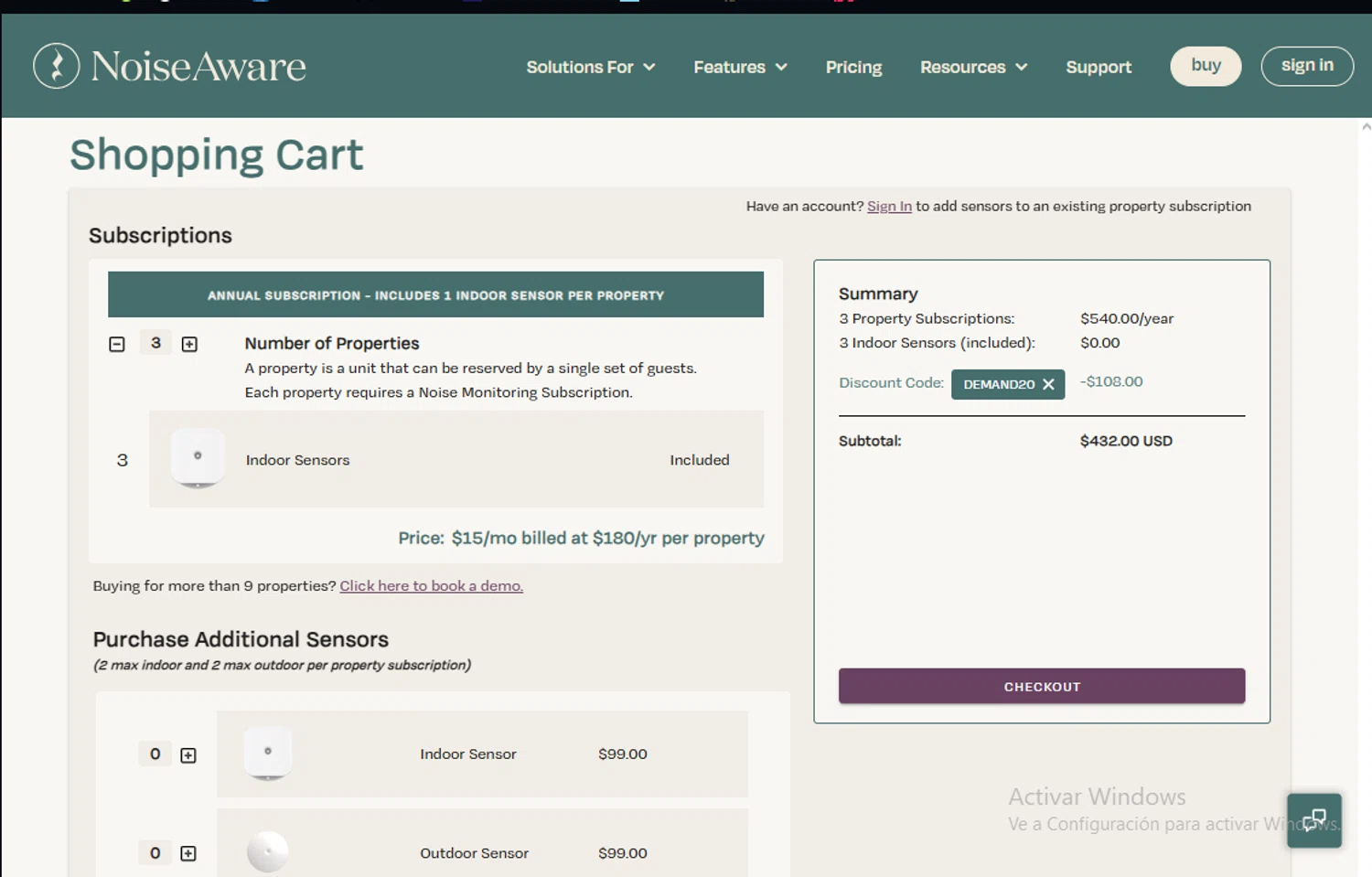Click the $99.00 Indoor Sensor product image
The image size is (1372, 877).
[268, 754]
